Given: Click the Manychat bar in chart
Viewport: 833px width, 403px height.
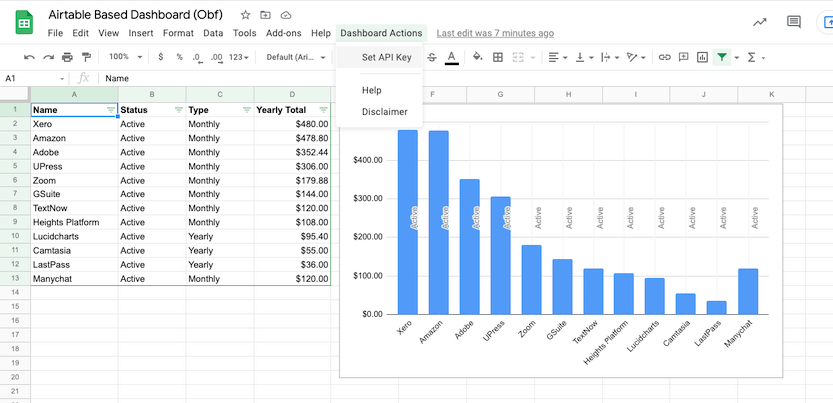Looking at the screenshot, I should tap(748, 291).
